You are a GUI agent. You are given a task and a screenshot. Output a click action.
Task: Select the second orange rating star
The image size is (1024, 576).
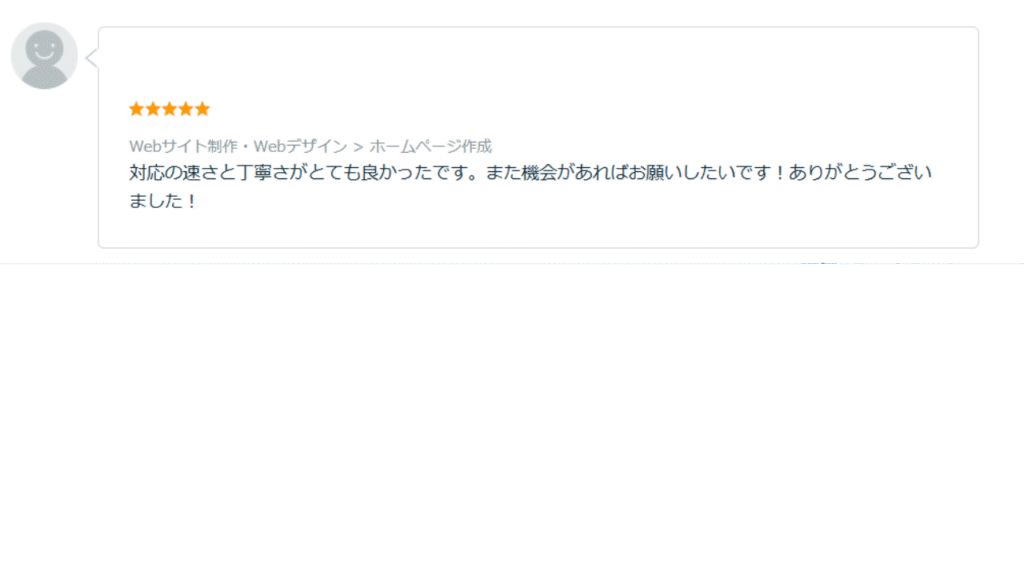pyautogui.click(x=153, y=109)
